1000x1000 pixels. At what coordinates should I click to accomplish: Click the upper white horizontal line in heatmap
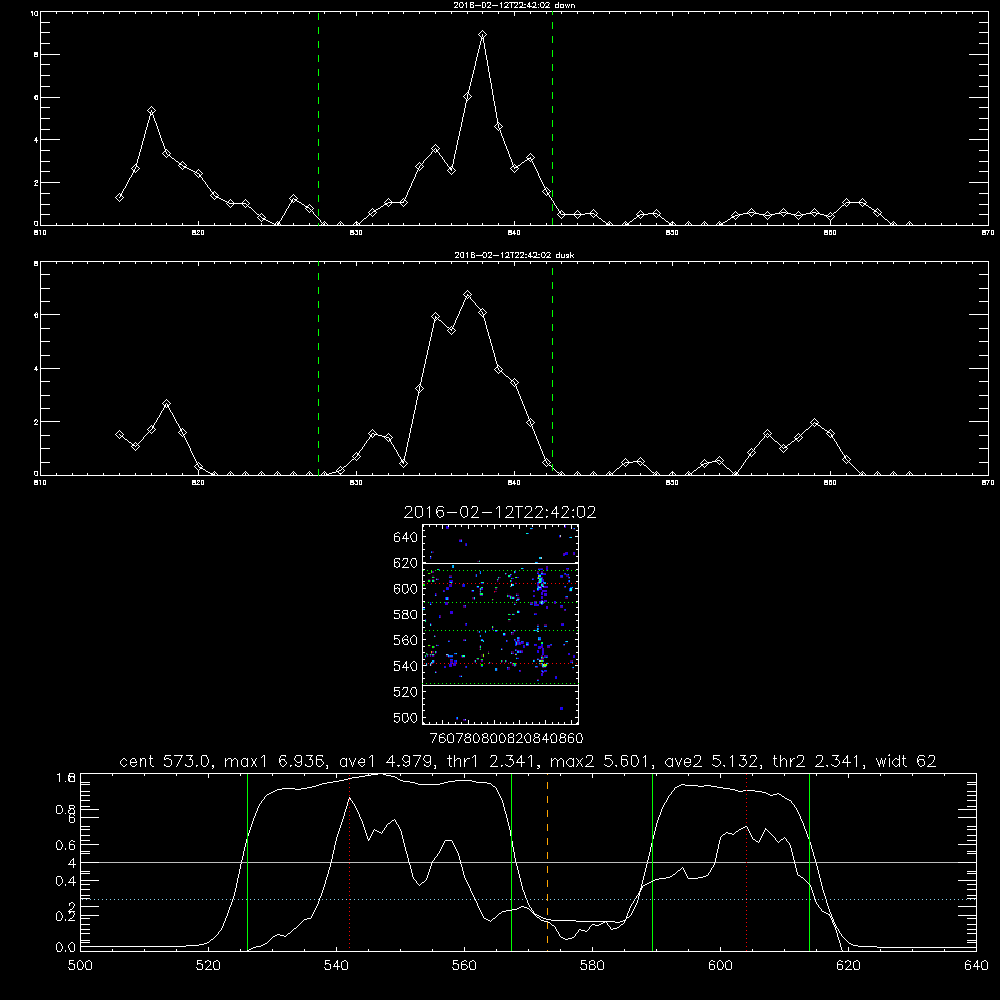(501, 564)
